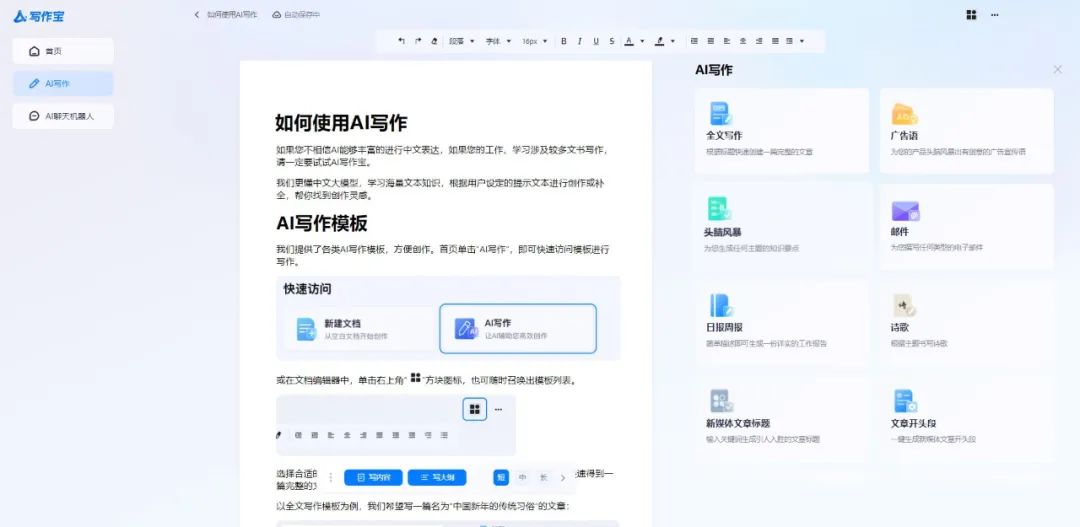The image size is (1080, 527).
Task: Apply the font color (A) button
Action: pyautogui.click(x=629, y=41)
